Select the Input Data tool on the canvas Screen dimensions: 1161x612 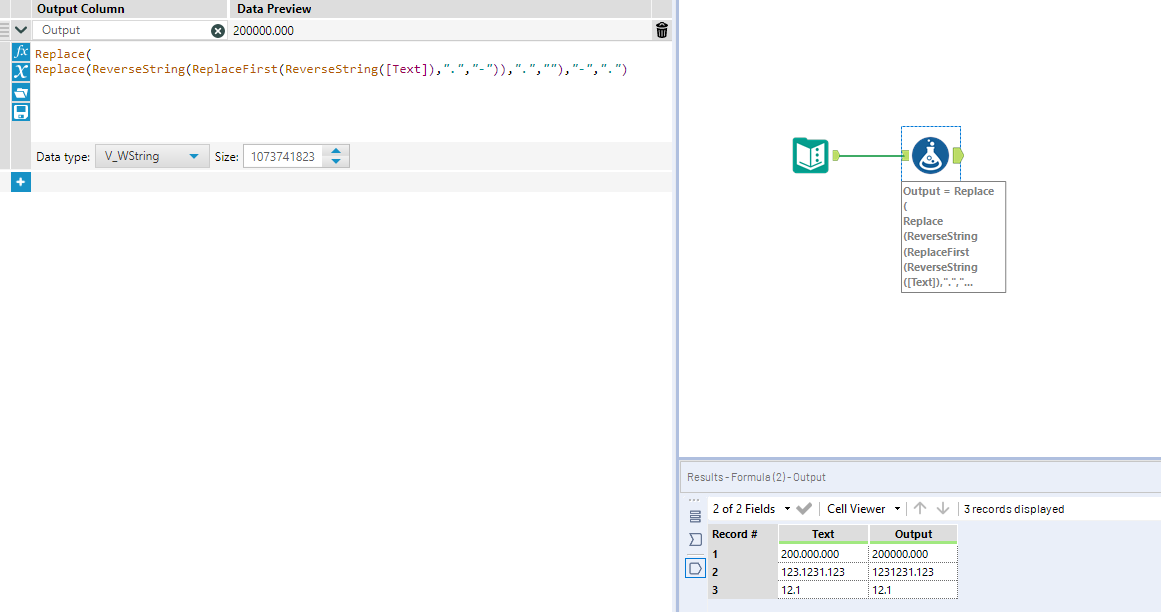(x=809, y=157)
